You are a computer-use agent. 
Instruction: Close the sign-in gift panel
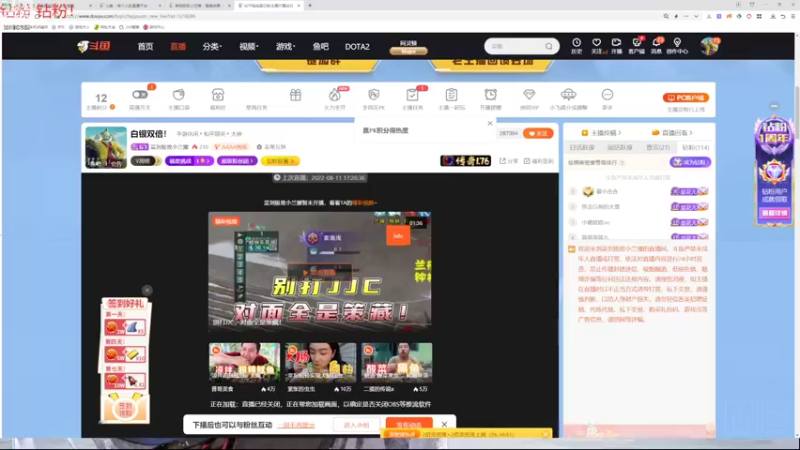(x=147, y=290)
